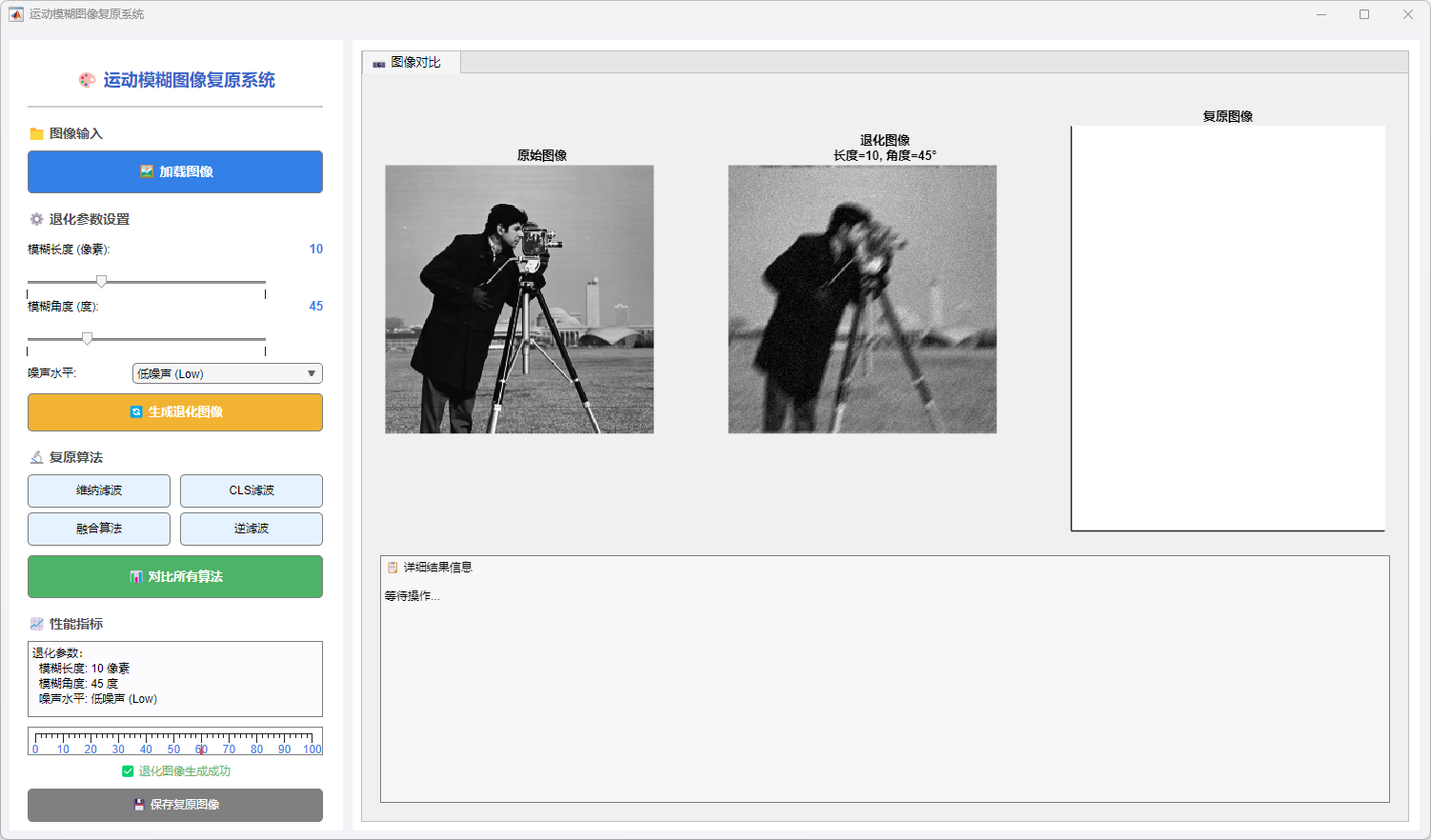1431x840 pixels.
Task: Apply the 融合算法 restoration
Action: (x=99, y=529)
